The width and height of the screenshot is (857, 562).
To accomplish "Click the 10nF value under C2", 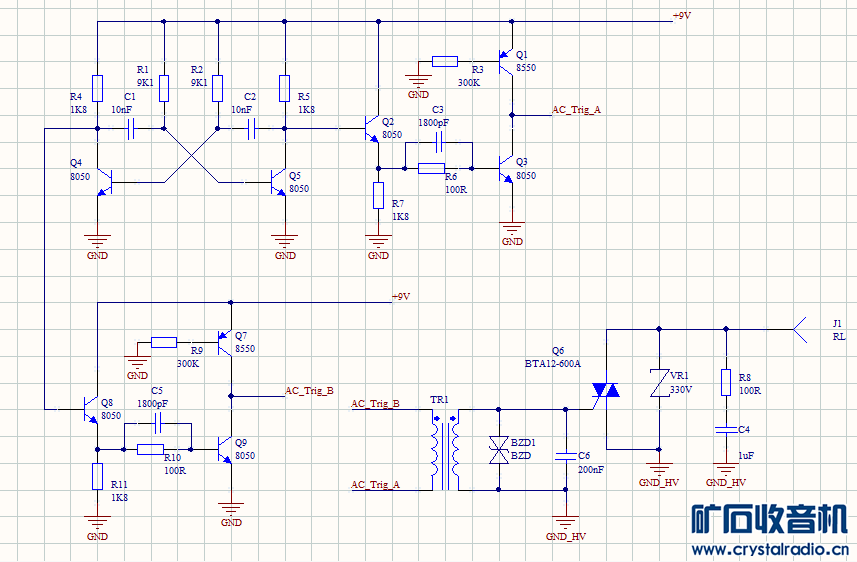I will coord(242,109).
